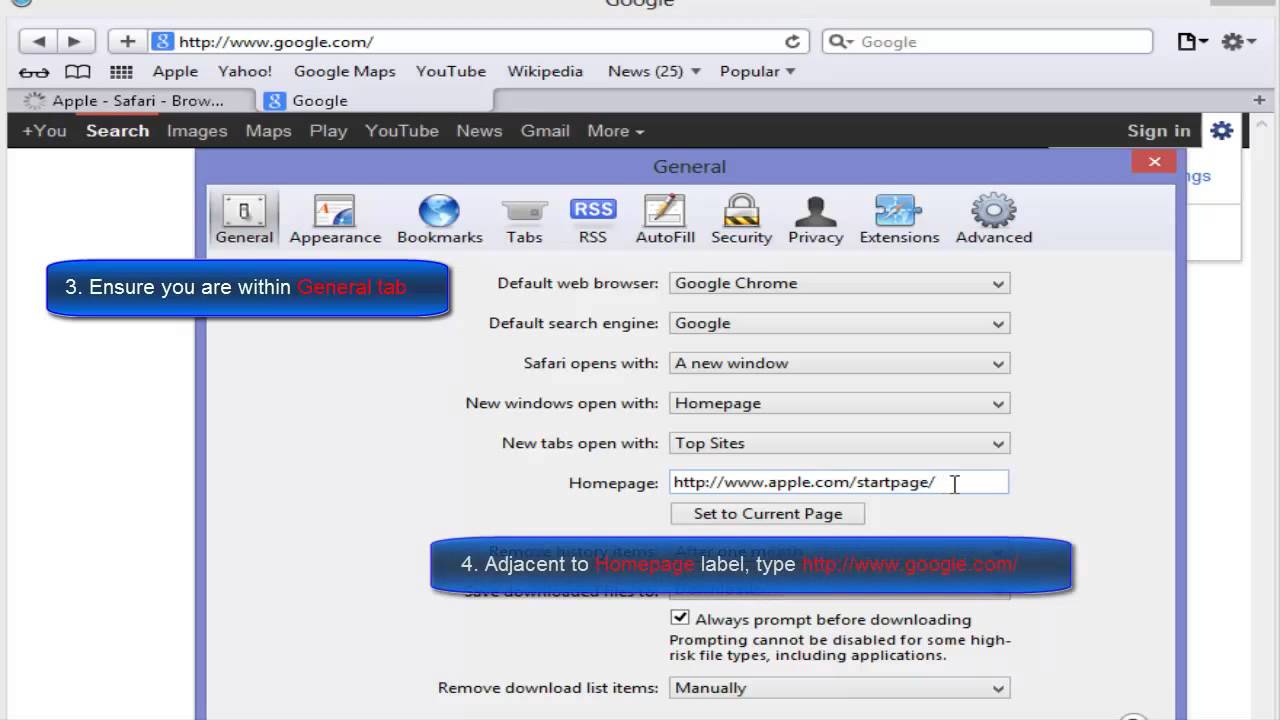This screenshot has height=720, width=1280.
Task: Expand the More menu in Google bar
Action: [x=615, y=131]
